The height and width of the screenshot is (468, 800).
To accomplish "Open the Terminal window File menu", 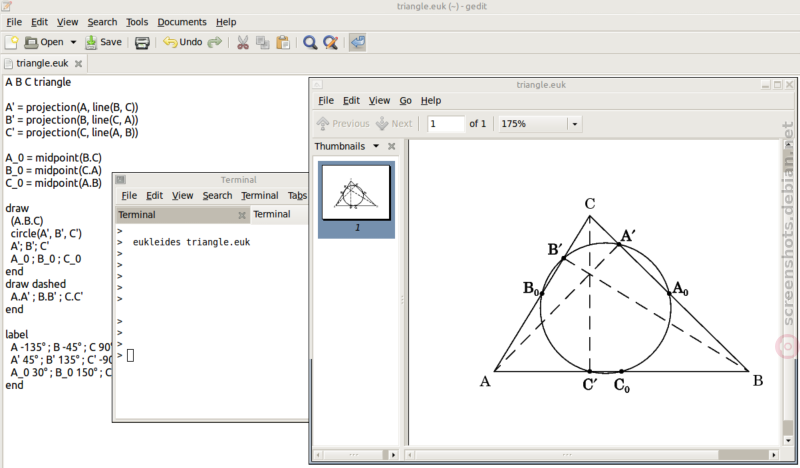I will click(129, 195).
